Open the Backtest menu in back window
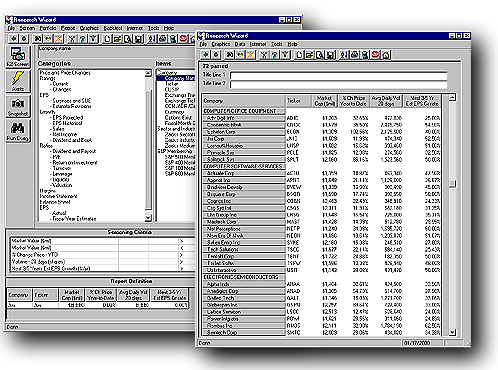Image resolution: width=498 pixels, height=370 pixels. (113, 28)
